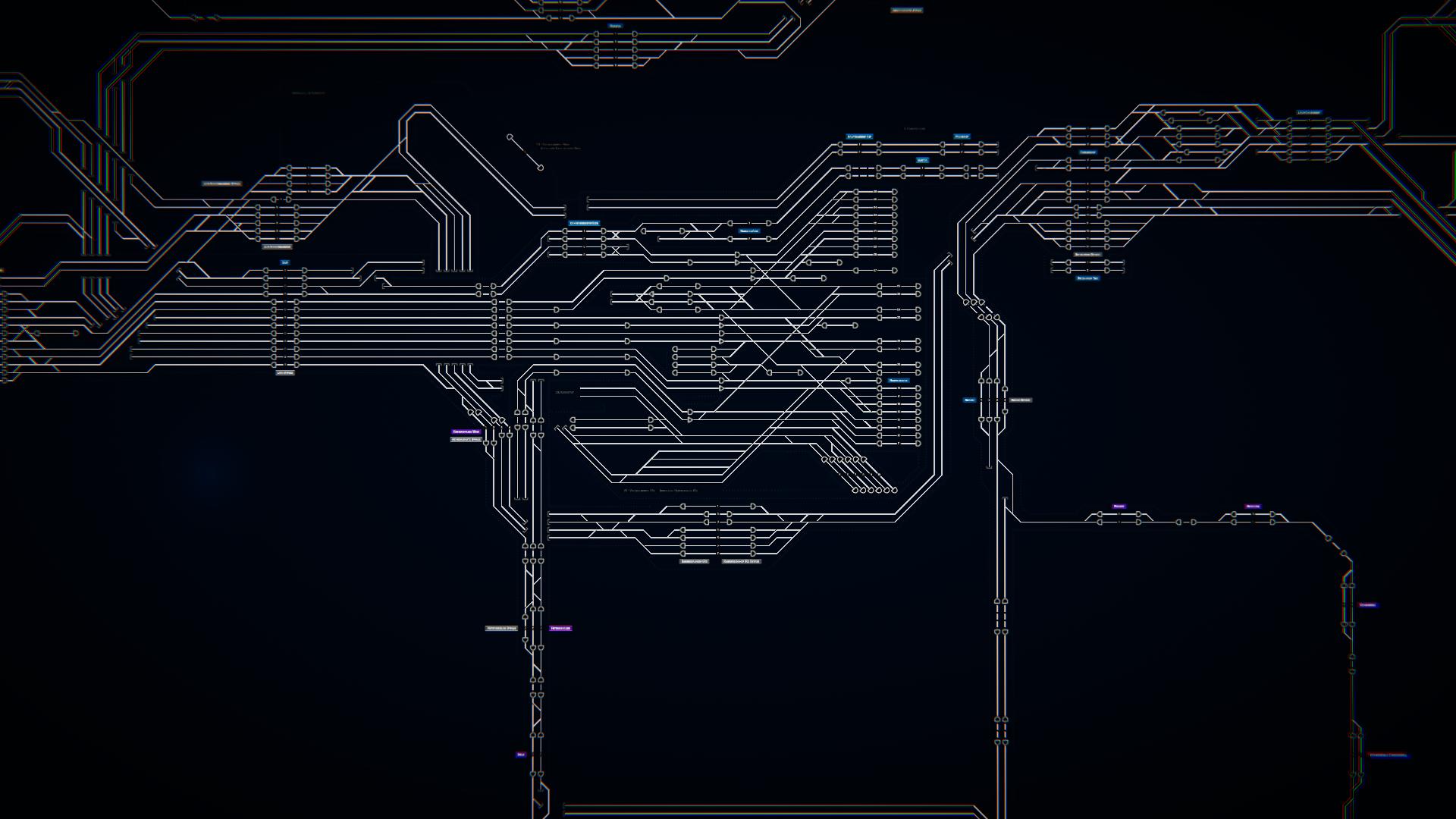Click the blue label above the large central station's top platforms
Viewport: 1456px width, 819px height.
click(584, 224)
